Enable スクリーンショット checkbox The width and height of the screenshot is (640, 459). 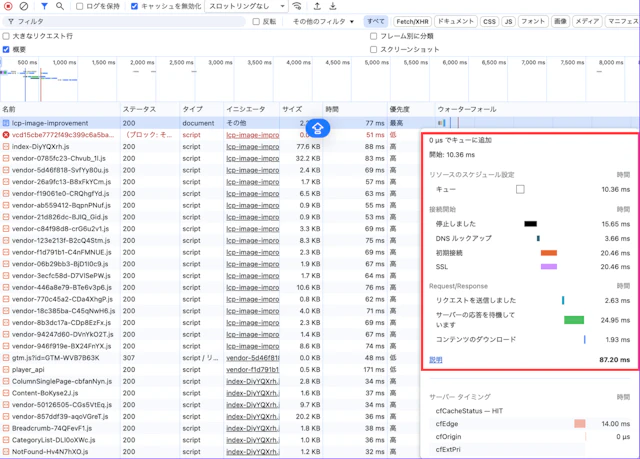point(373,49)
